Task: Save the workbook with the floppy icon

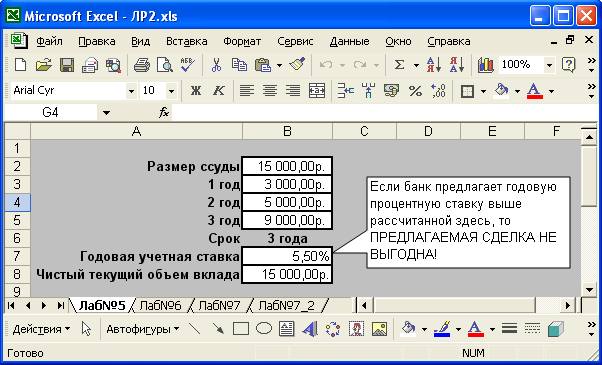Action: coord(66,65)
